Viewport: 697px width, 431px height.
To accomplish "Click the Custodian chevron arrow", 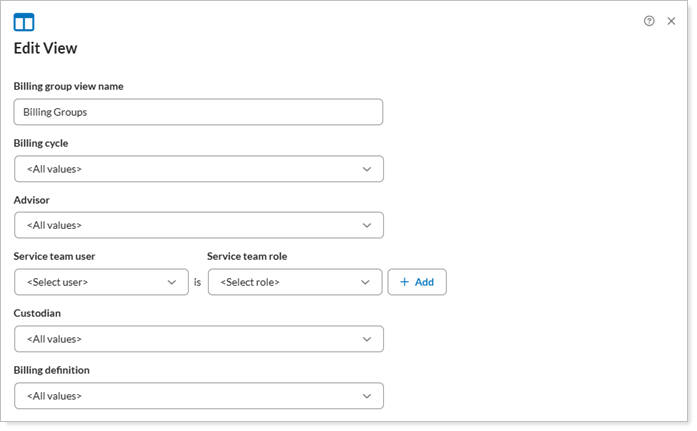I will pyautogui.click(x=367, y=339).
